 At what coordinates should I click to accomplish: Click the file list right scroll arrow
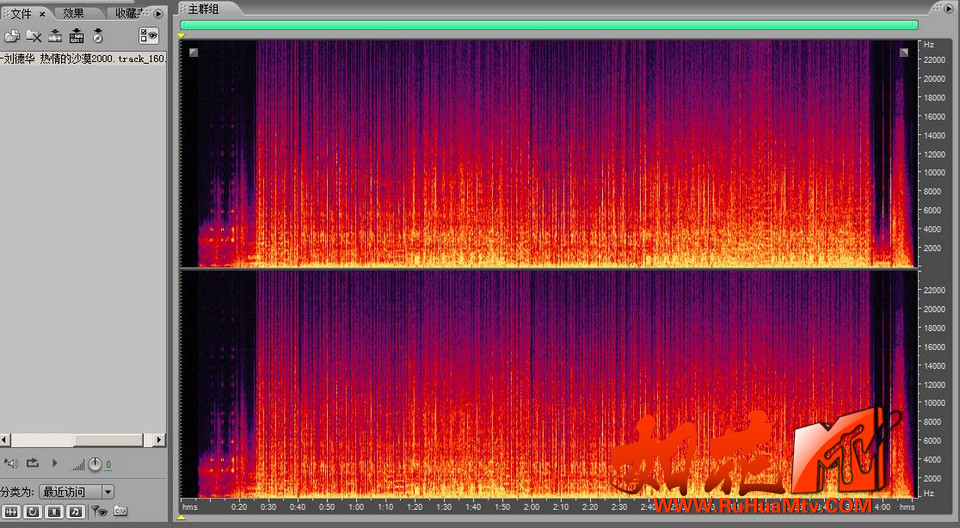point(159,439)
